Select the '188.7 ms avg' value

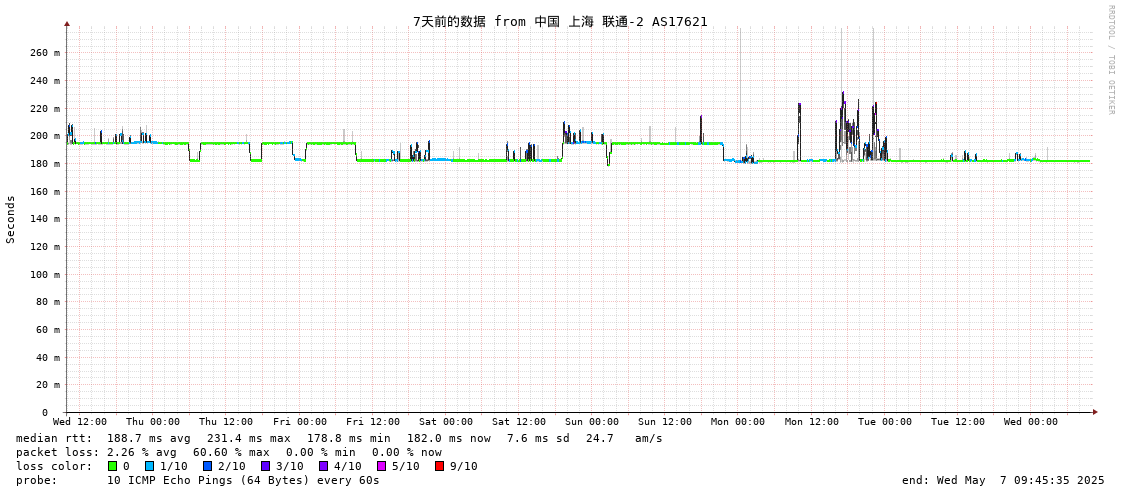(x=149, y=438)
